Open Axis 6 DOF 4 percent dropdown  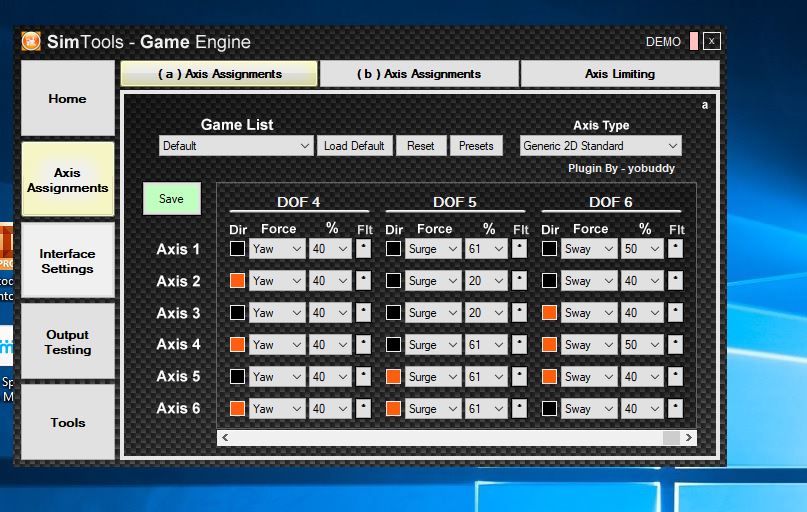(x=329, y=409)
